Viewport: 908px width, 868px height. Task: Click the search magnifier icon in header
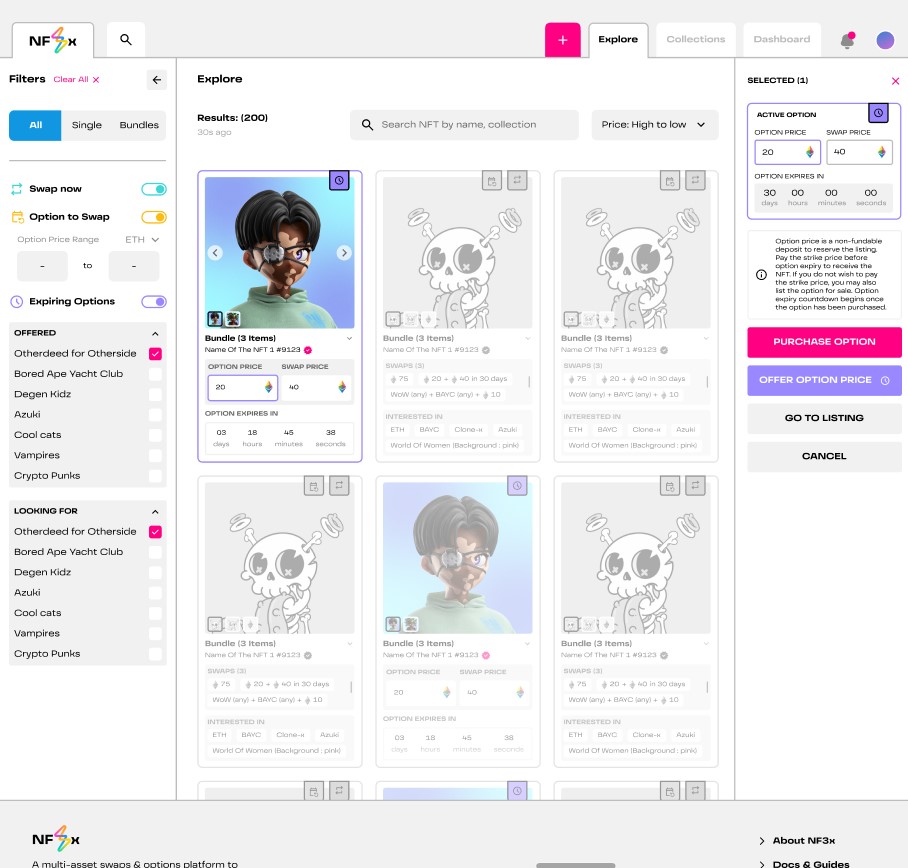[x=126, y=40]
